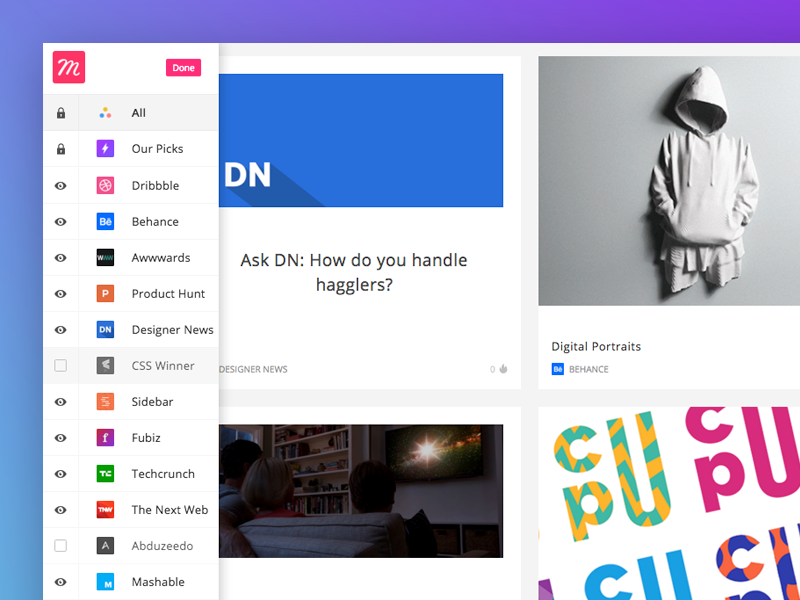Click Fubiz text in sidebar
This screenshot has height=600, width=800.
[146, 438]
